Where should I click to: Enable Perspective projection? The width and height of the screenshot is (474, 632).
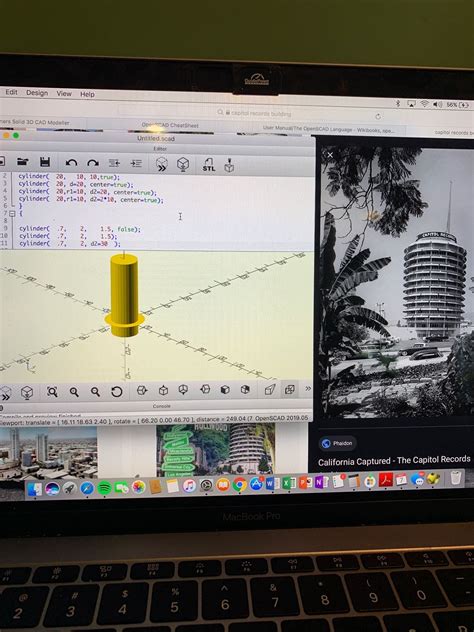pos(270,389)
